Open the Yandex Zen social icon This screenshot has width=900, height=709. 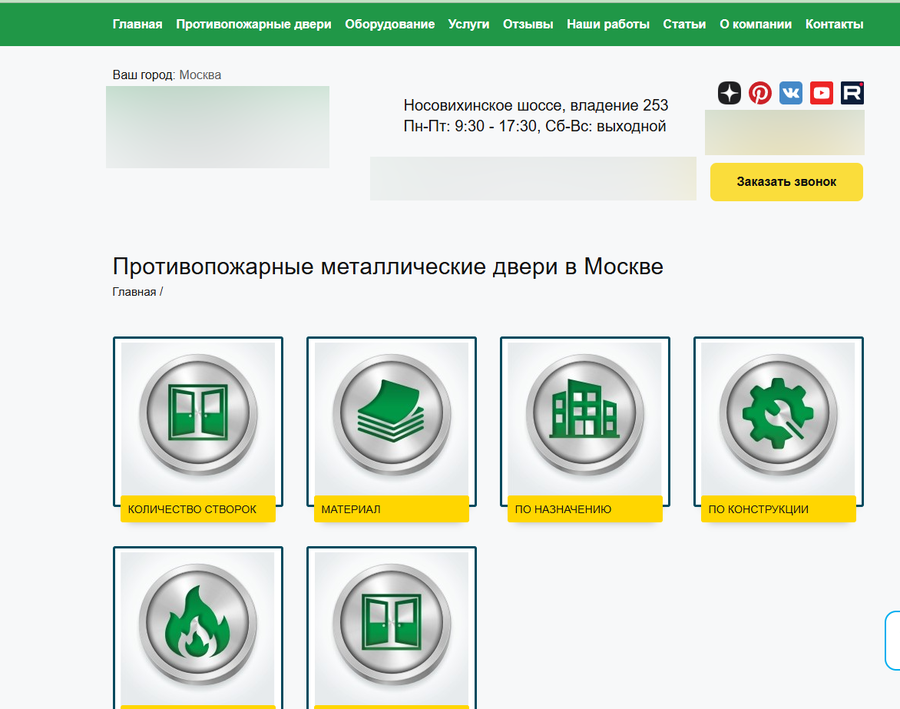729,93
